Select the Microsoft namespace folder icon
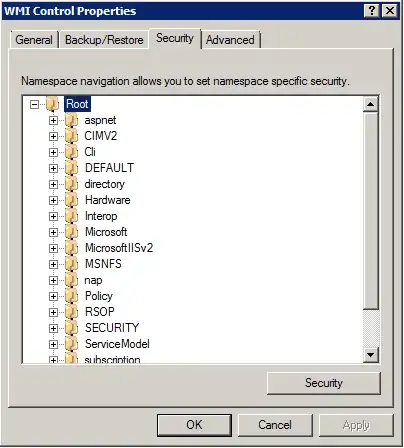This screenshot has height=448, width=404. 71,232
